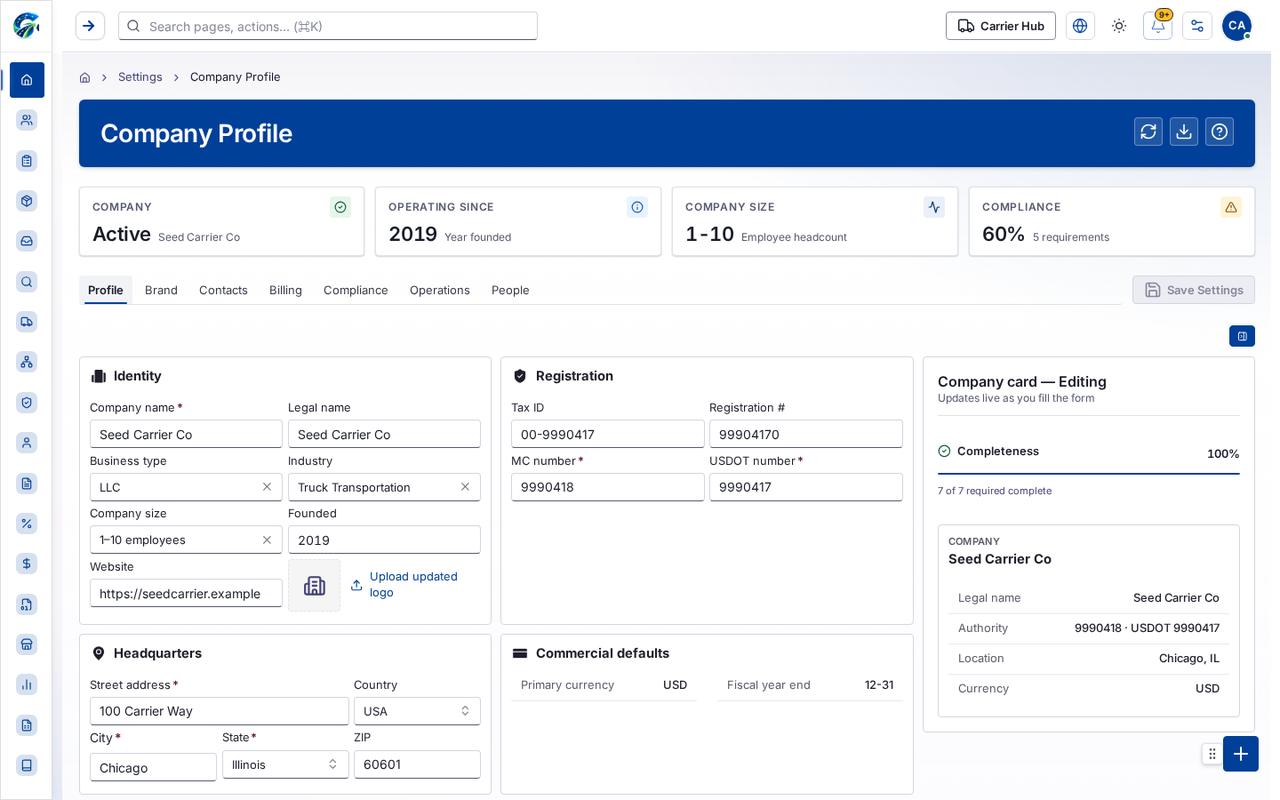Click the Completeness progress bar
Viewport: 1280px width, 800px height.
pyautogui.click(x=1088, y=473)
